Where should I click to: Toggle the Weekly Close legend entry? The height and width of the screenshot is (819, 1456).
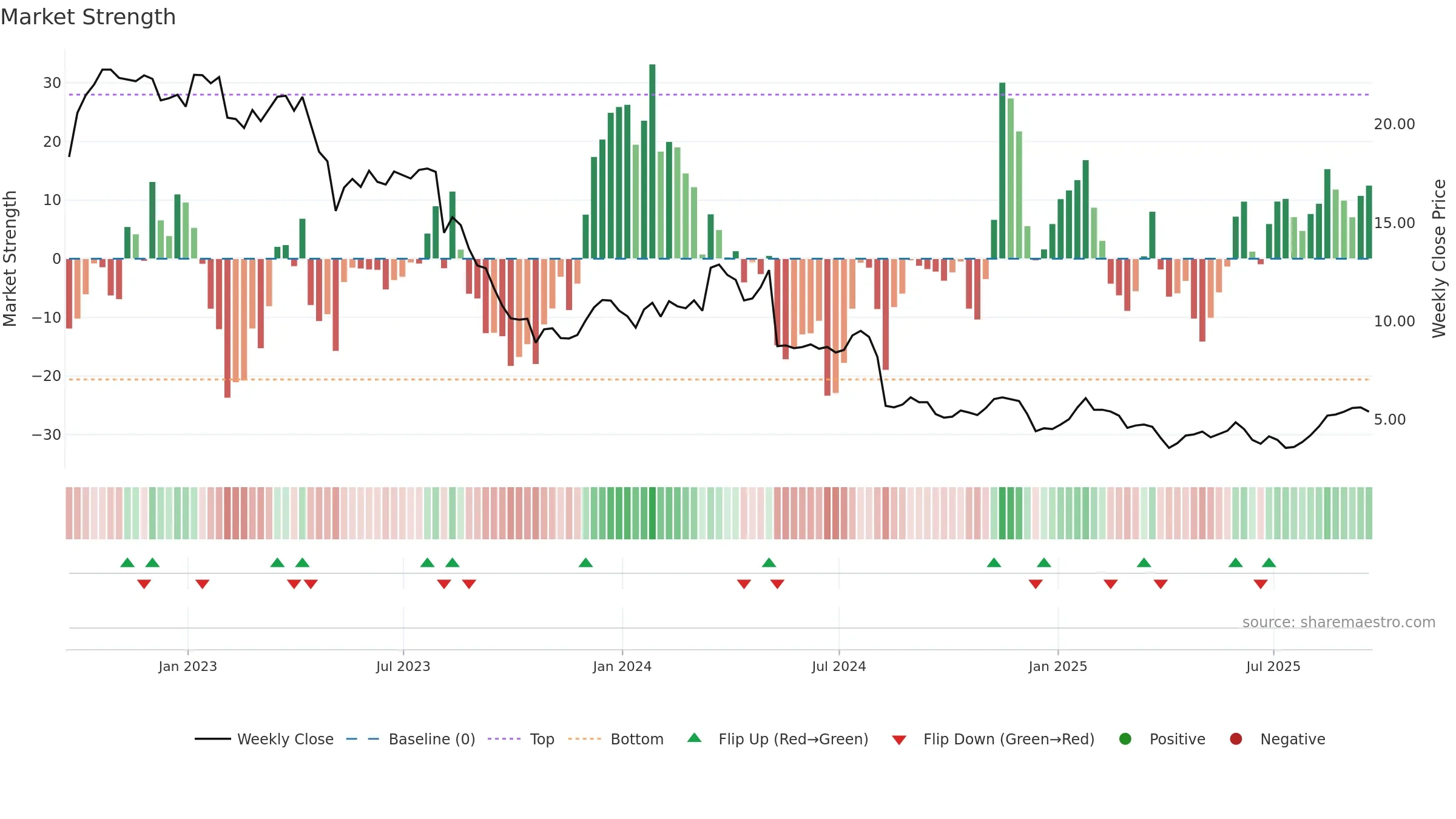coord(264,739)
